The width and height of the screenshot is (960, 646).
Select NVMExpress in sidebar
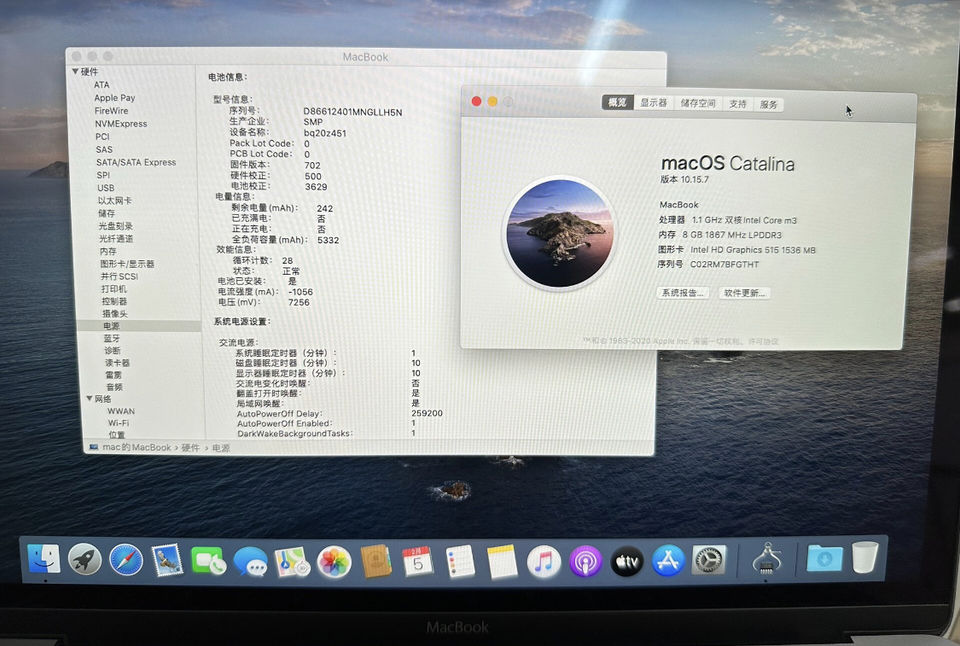pyautogui.click(x=121, y=124)
